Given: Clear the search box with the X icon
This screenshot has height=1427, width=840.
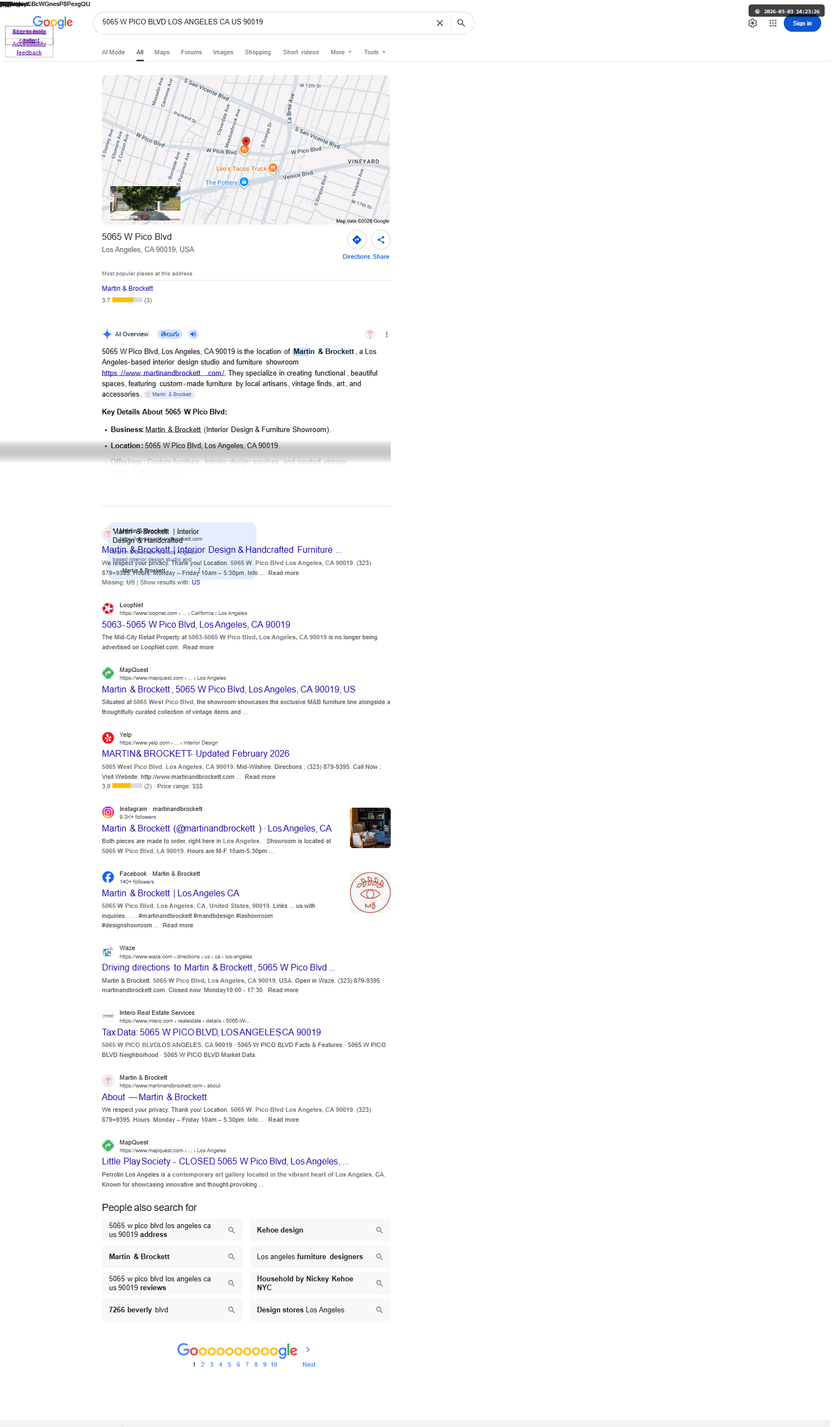Looking at the screenshot, I should 444,23.
